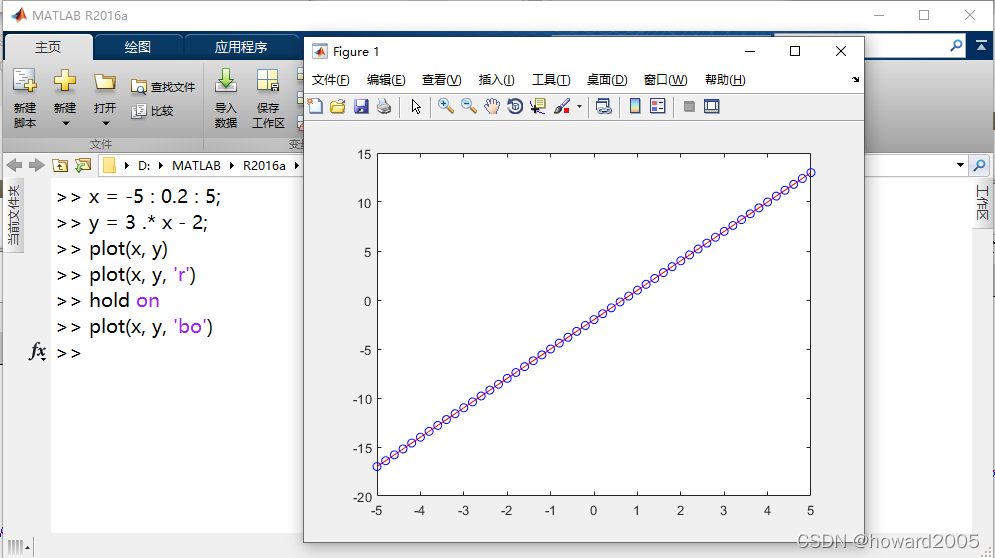Hide Plot Tools icon in figure toolbar

click(689, 107)
